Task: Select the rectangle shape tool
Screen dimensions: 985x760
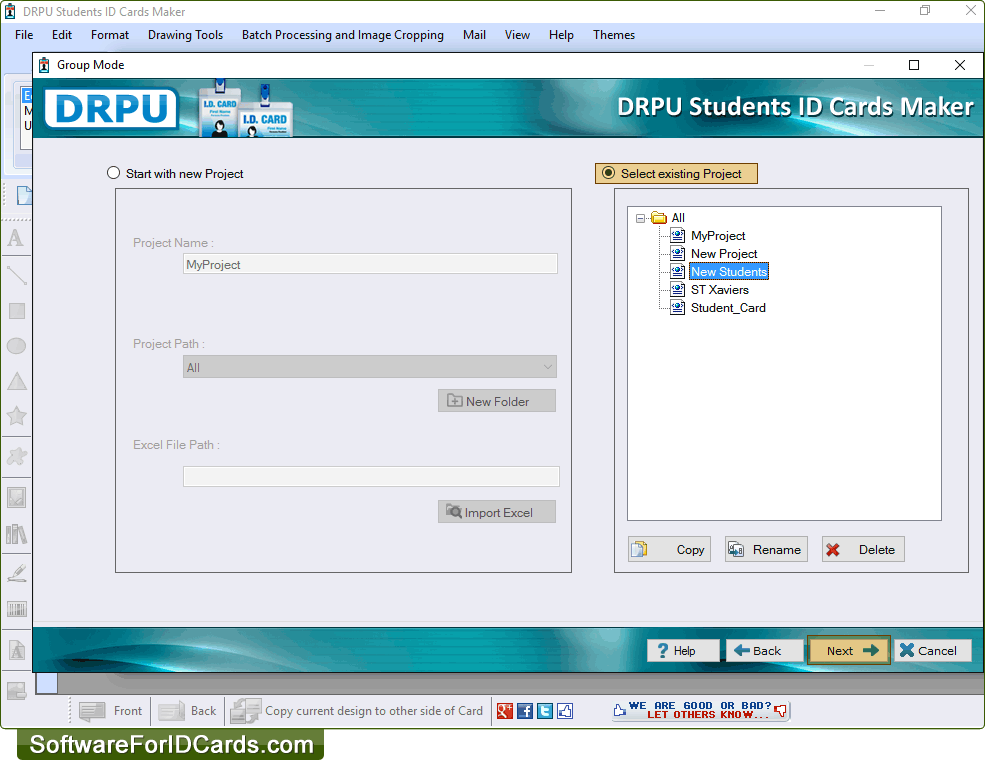Action: pyautogui.click(x=16, y=311)
